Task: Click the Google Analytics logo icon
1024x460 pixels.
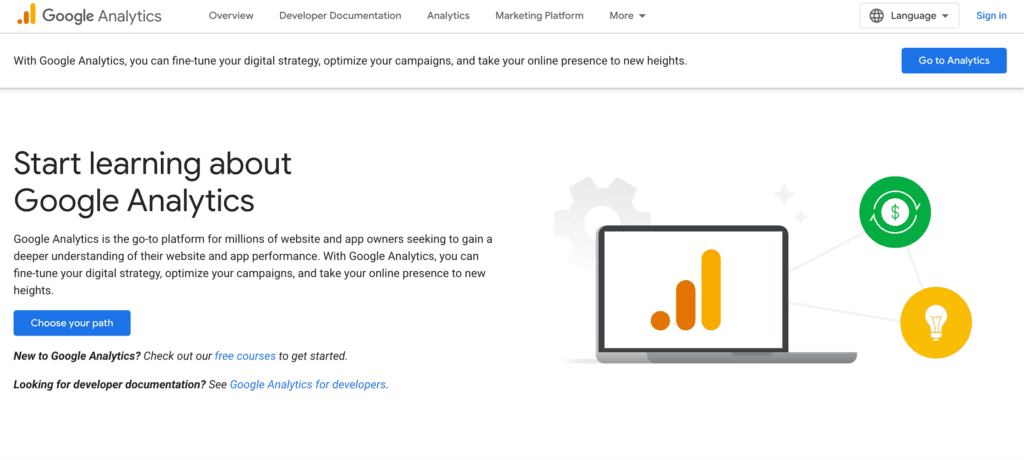Action: pos(27,14)
